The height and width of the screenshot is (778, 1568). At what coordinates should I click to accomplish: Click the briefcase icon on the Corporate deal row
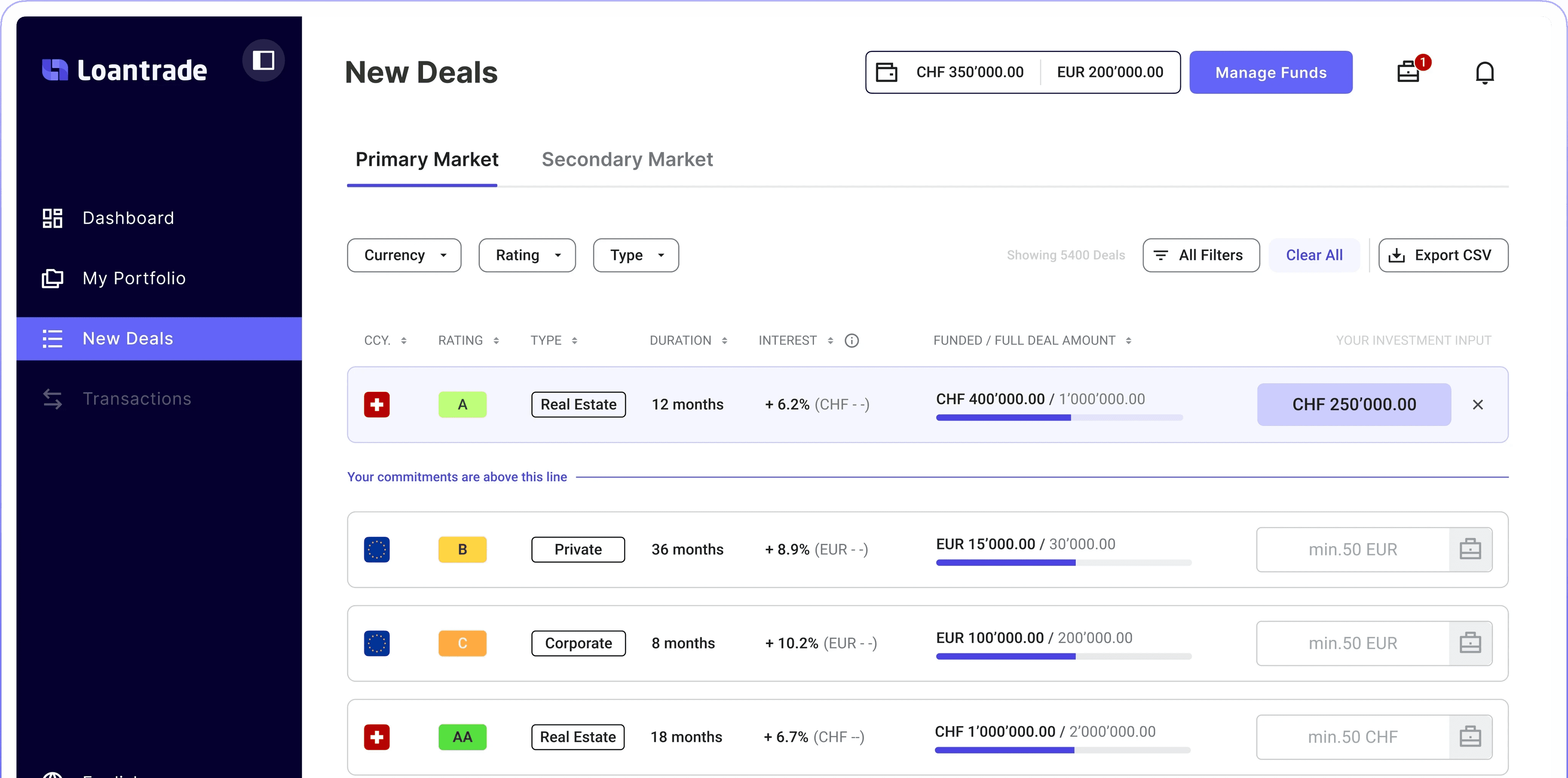pyautogui.click(x=1470, y=643)
